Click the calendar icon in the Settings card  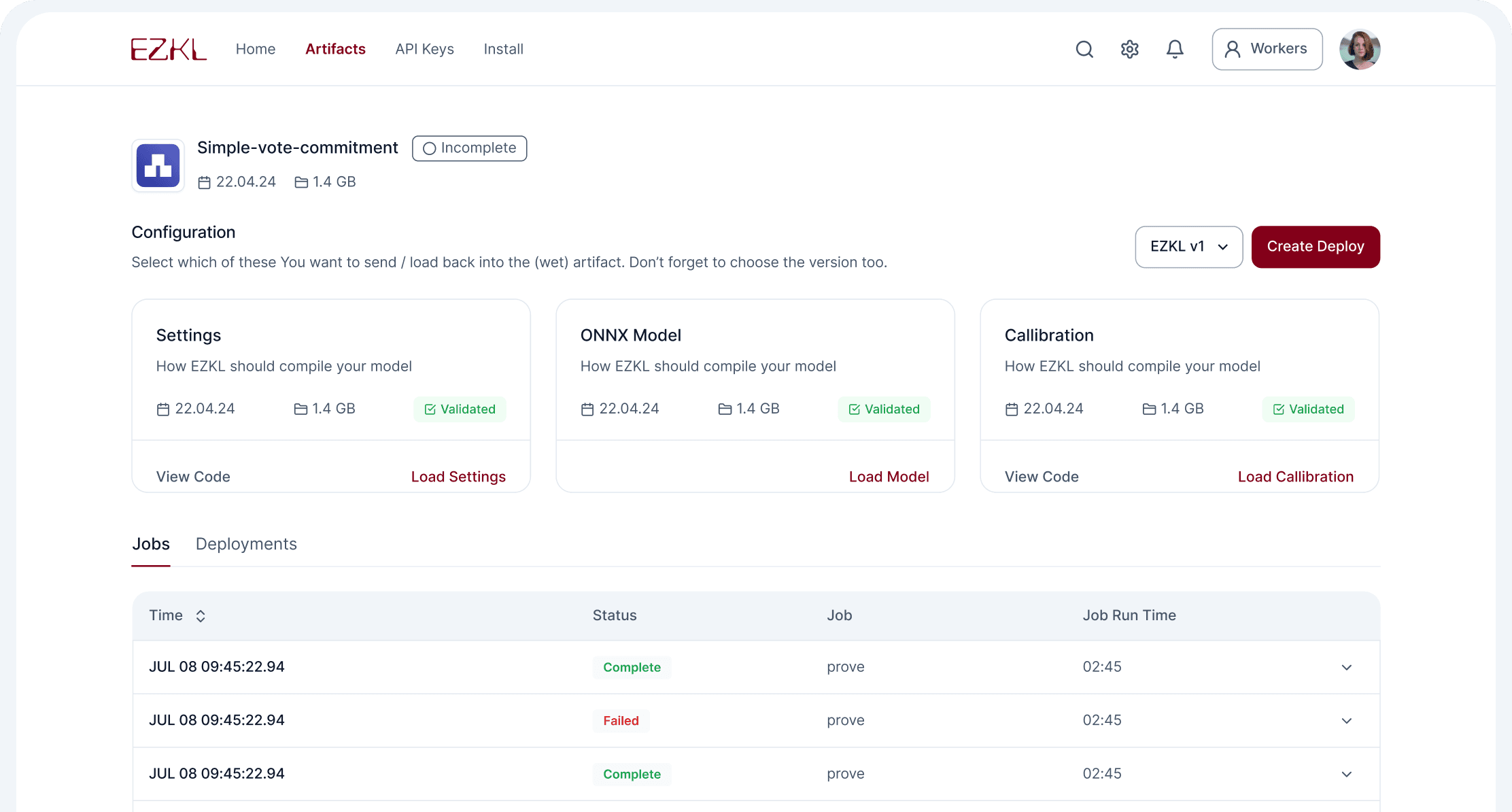point(163,409)
